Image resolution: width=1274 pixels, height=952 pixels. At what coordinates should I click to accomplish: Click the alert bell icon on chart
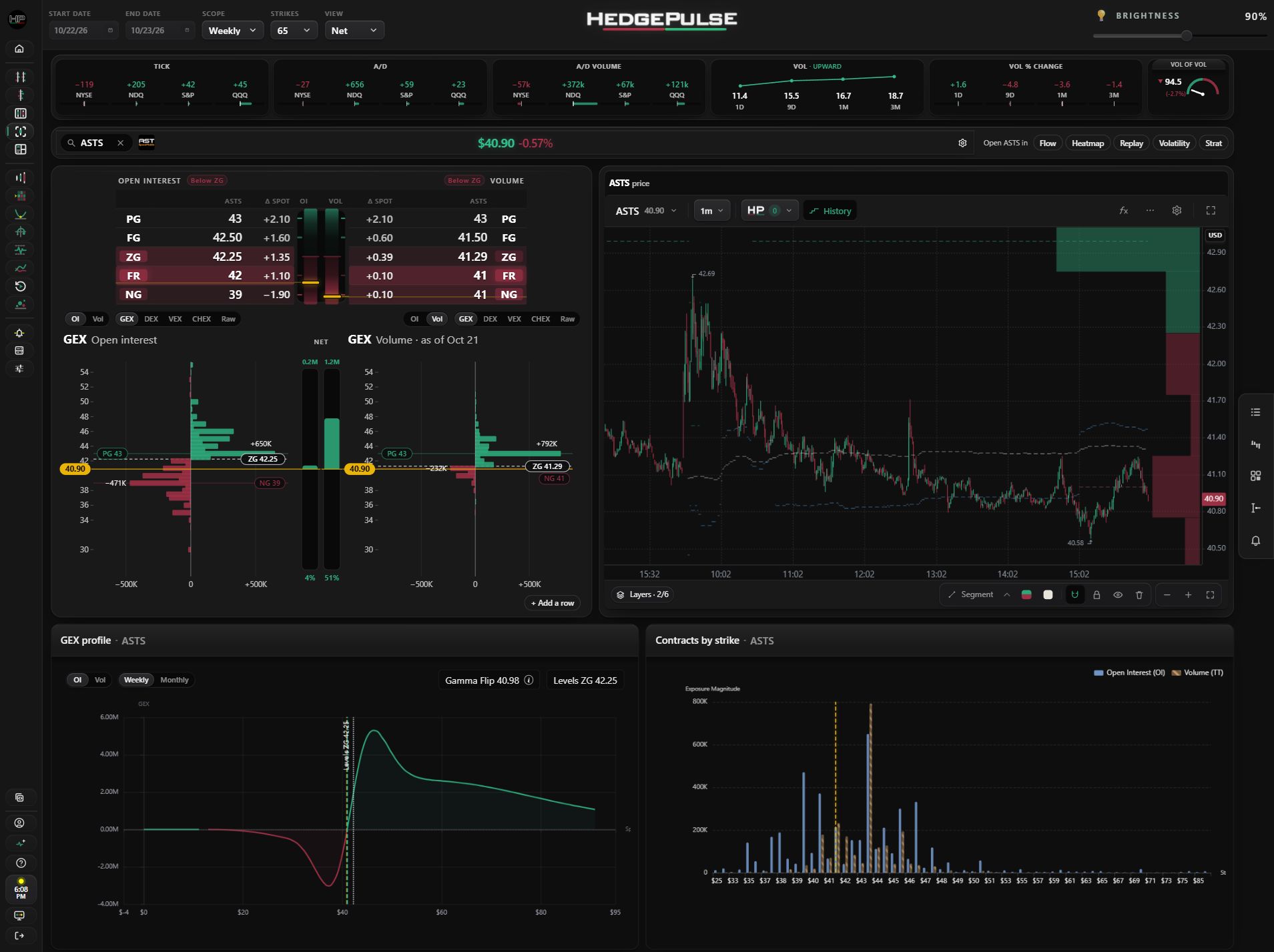[x=1255, y=540]
